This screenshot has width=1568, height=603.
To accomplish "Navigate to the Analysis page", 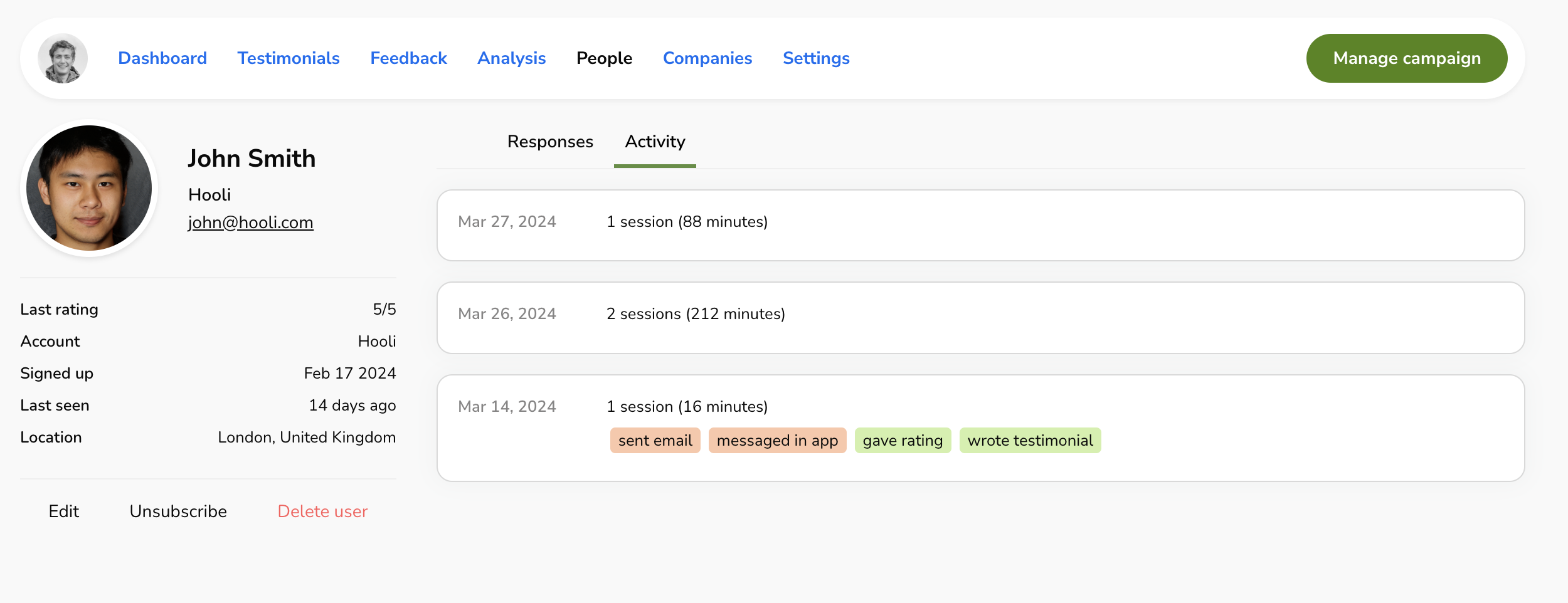I will click(511, 58).
